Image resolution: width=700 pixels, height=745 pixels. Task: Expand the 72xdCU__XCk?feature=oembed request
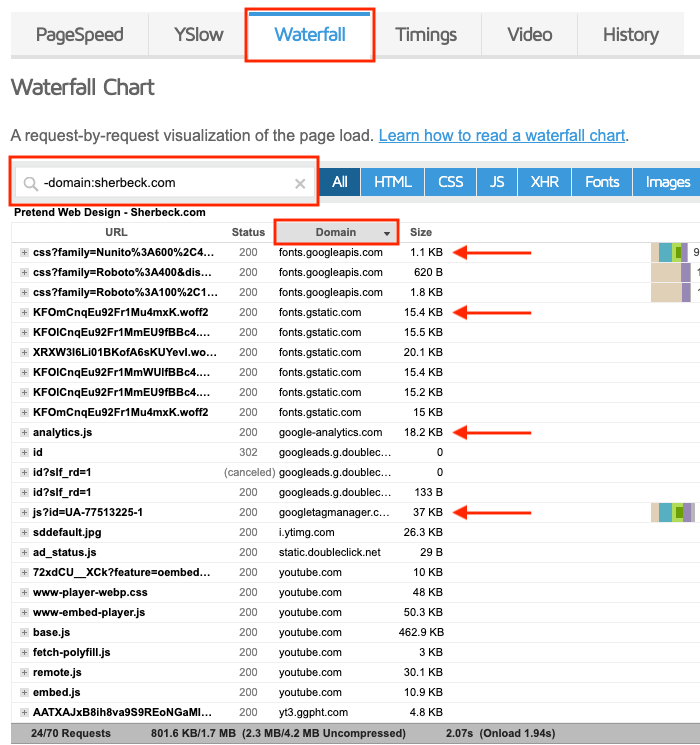pyautogui.click(x=24, y=573)
